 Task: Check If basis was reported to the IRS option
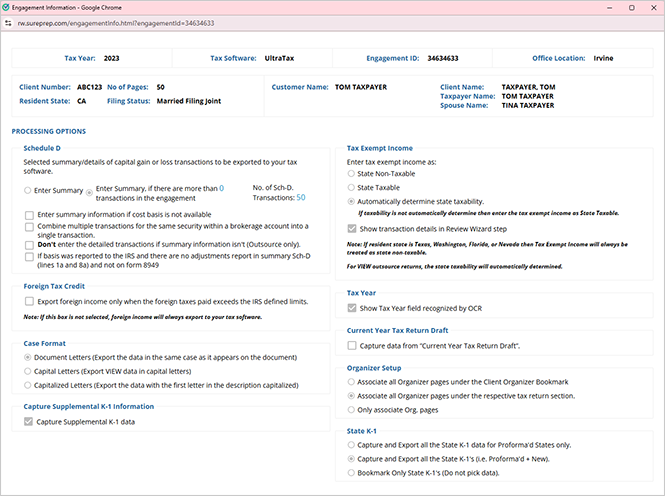pos(29,256)
